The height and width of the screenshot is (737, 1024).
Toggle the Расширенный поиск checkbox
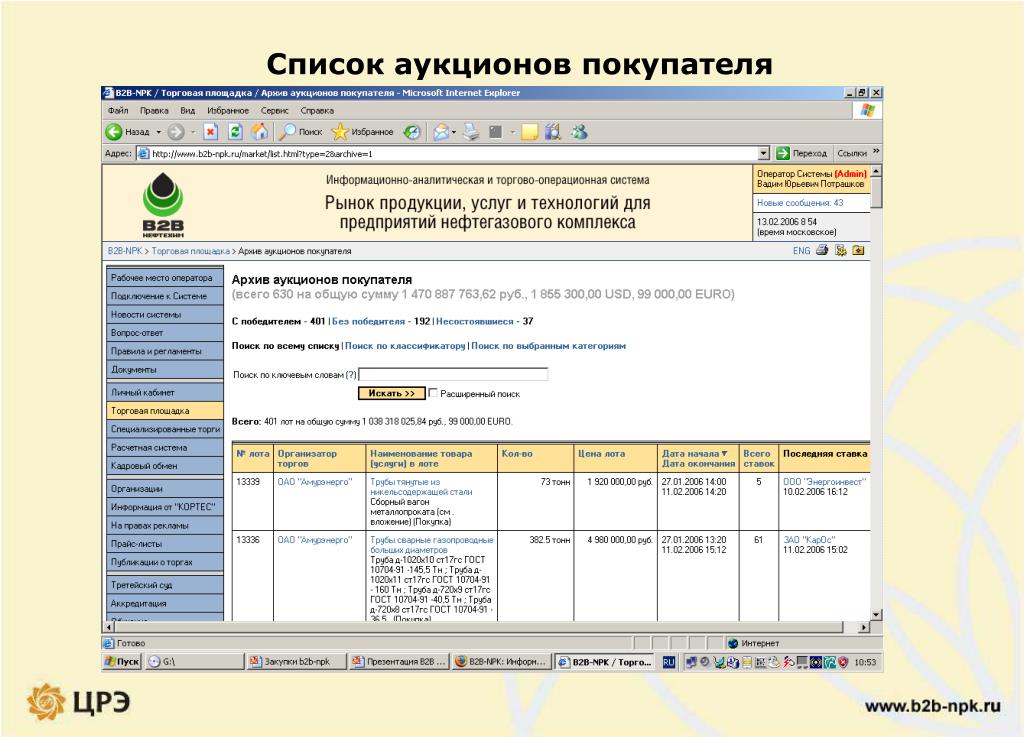tap(432, 393)
